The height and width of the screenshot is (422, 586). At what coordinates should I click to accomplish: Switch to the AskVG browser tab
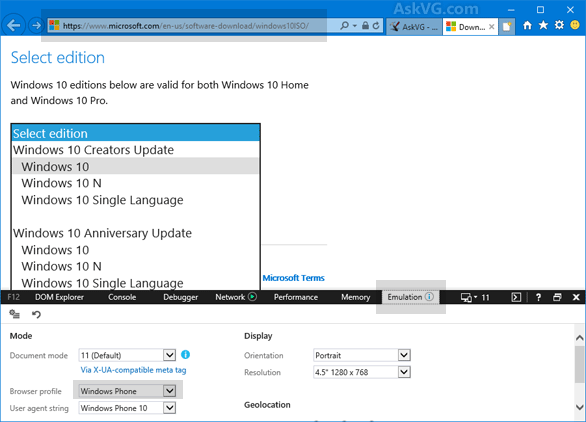pyautogui.click(x=414, y=27)
